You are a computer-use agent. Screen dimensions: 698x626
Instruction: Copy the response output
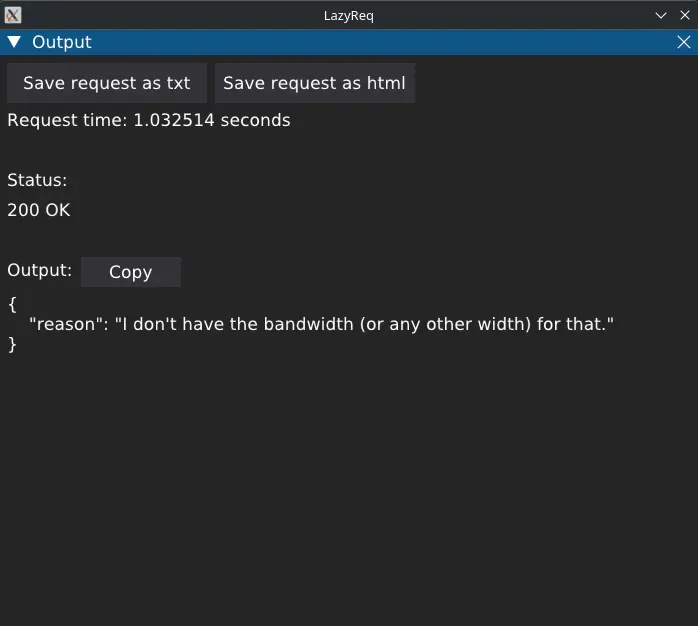(x=131, y=272)
